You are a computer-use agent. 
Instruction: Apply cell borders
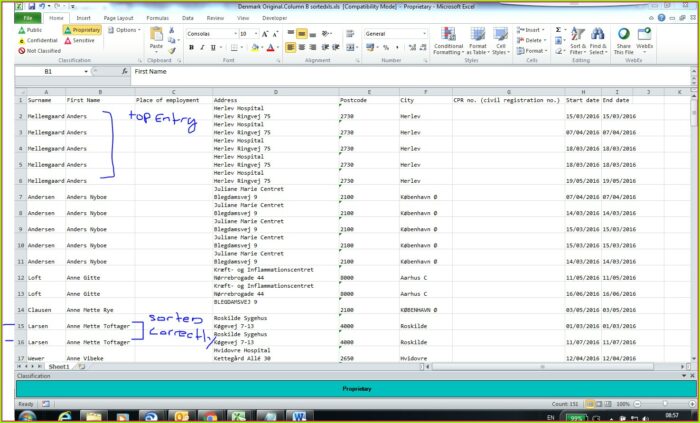point(234,47)
